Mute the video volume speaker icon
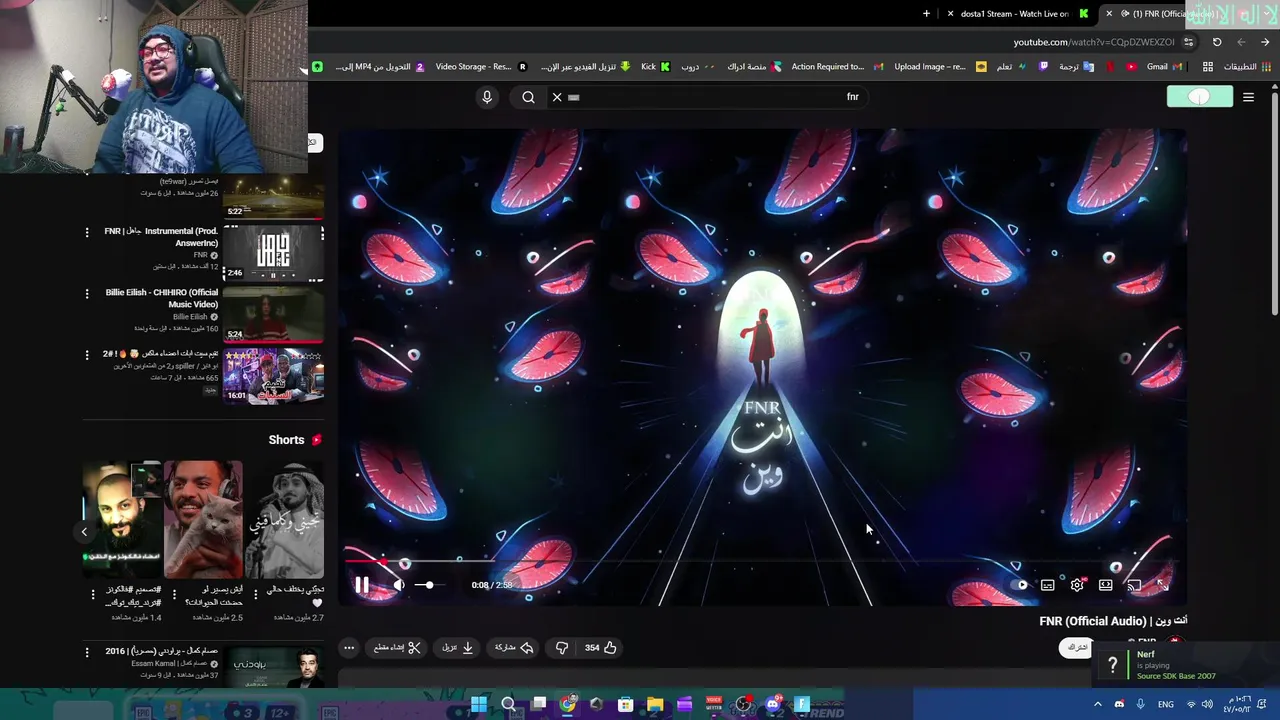Screen dimensions: 1280x720 [x=398, y=585]
